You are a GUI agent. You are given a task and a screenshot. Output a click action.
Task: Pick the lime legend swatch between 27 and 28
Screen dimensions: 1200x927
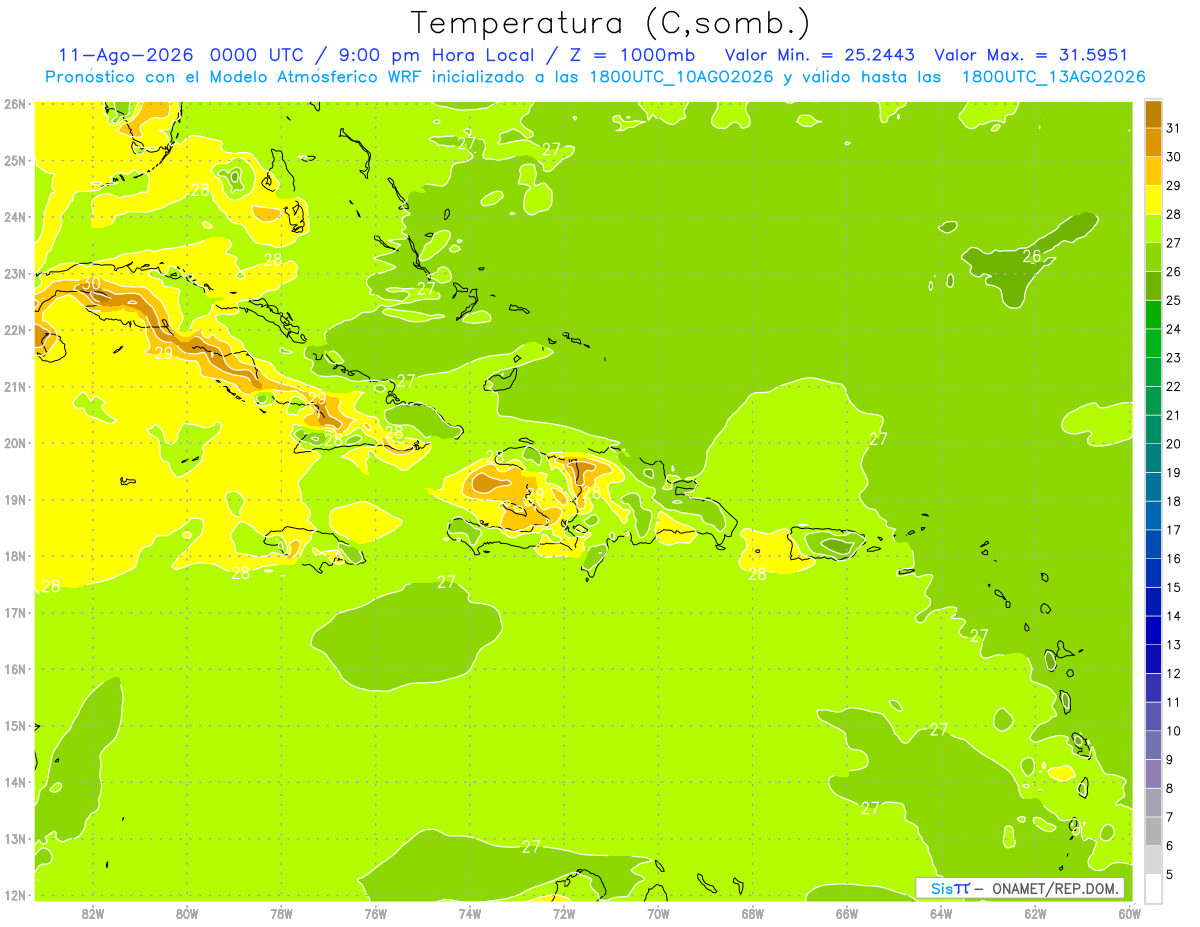(x=1153, y=228)
